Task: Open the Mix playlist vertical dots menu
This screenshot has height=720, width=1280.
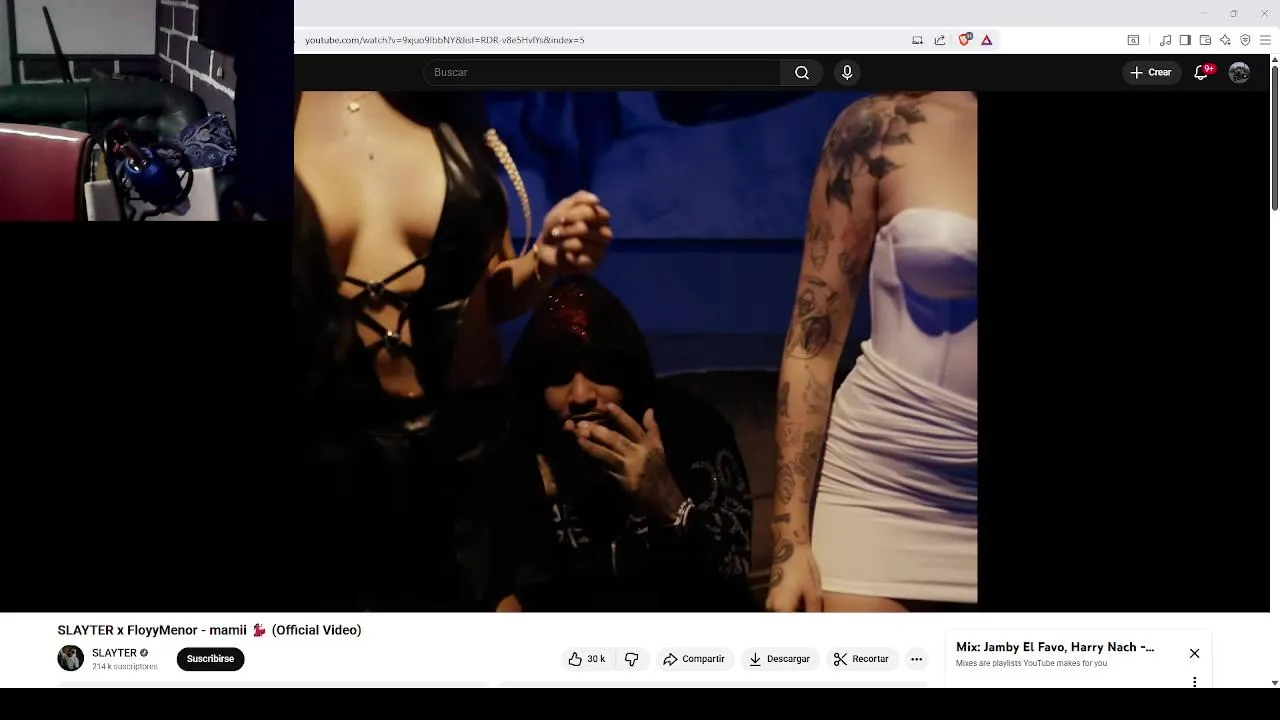Action: coord(1194,682)
